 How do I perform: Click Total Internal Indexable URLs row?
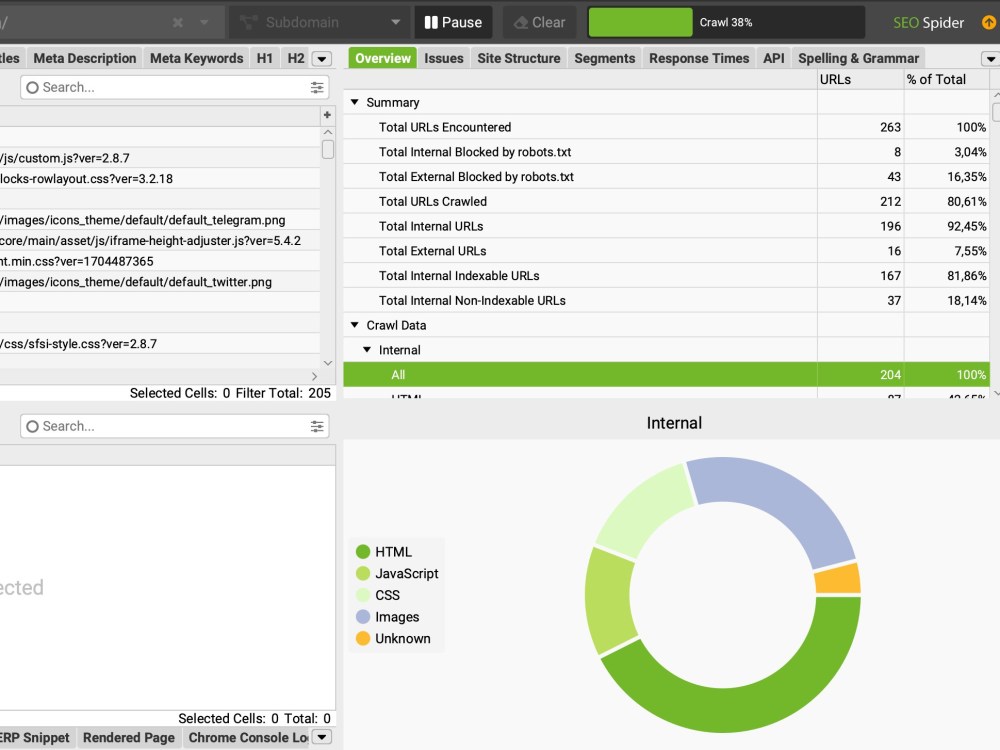click(x=666, y=276)
